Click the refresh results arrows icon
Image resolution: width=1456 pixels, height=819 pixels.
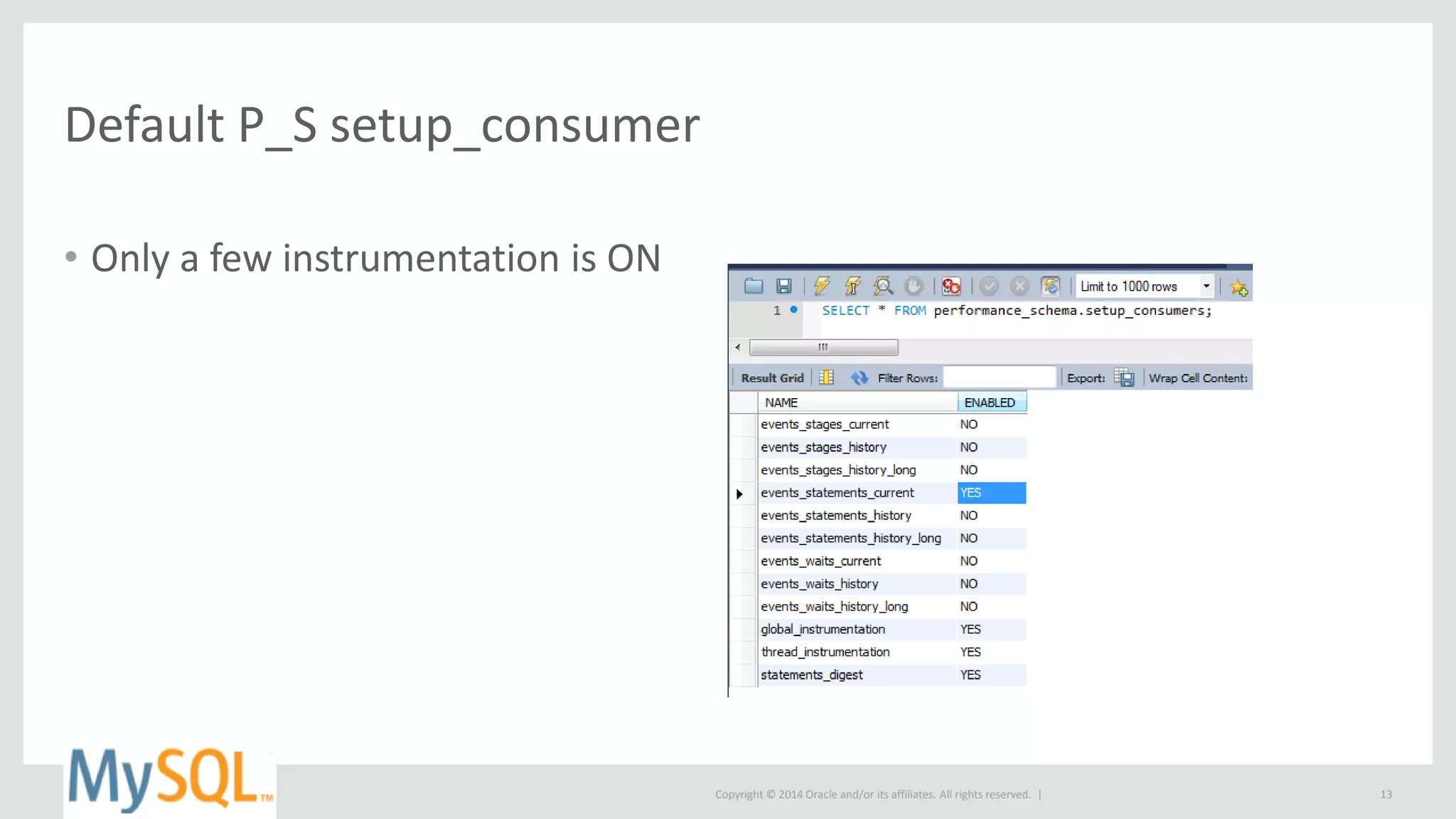point(860,378)
